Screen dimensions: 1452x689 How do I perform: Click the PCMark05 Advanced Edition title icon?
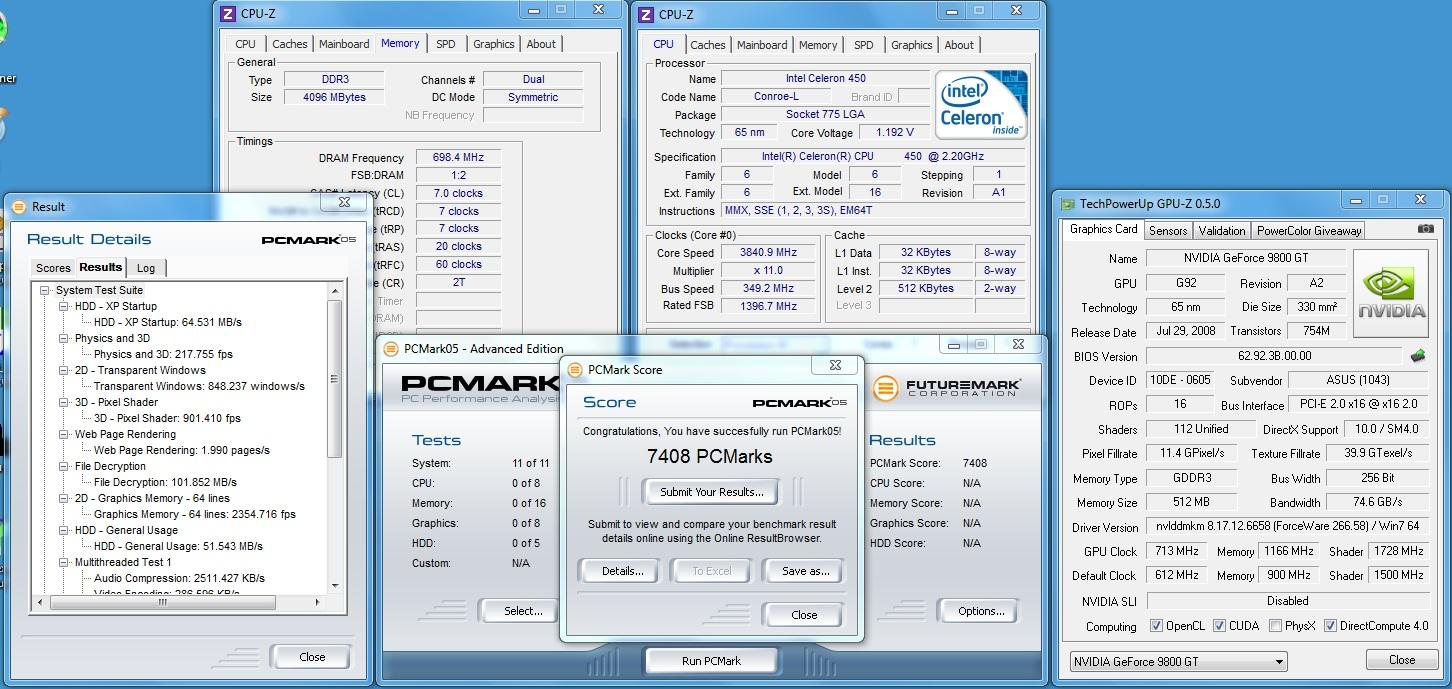coord(391,348)
